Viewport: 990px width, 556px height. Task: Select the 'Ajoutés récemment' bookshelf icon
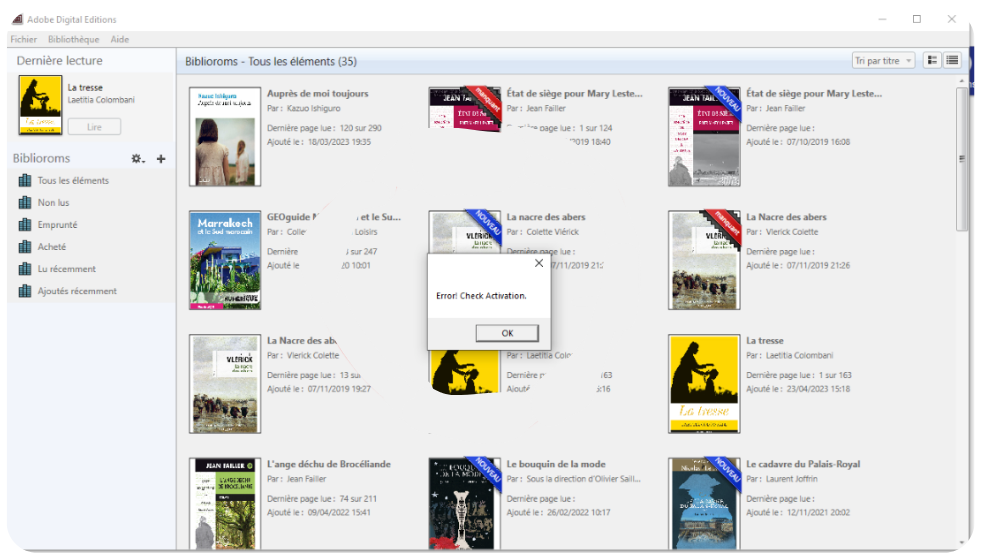(25, 291)
